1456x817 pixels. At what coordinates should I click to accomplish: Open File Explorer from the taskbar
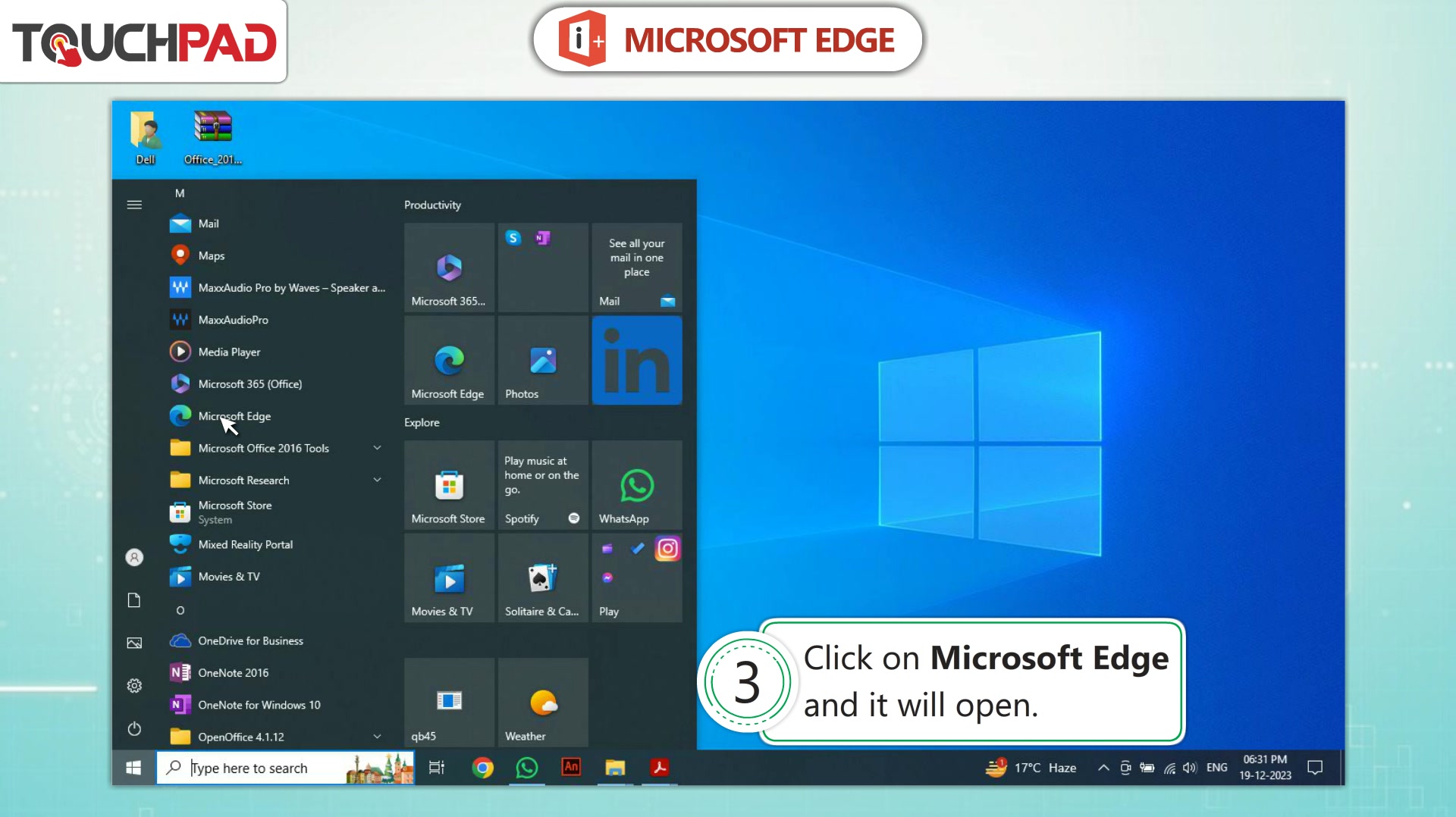coord(615,768)
